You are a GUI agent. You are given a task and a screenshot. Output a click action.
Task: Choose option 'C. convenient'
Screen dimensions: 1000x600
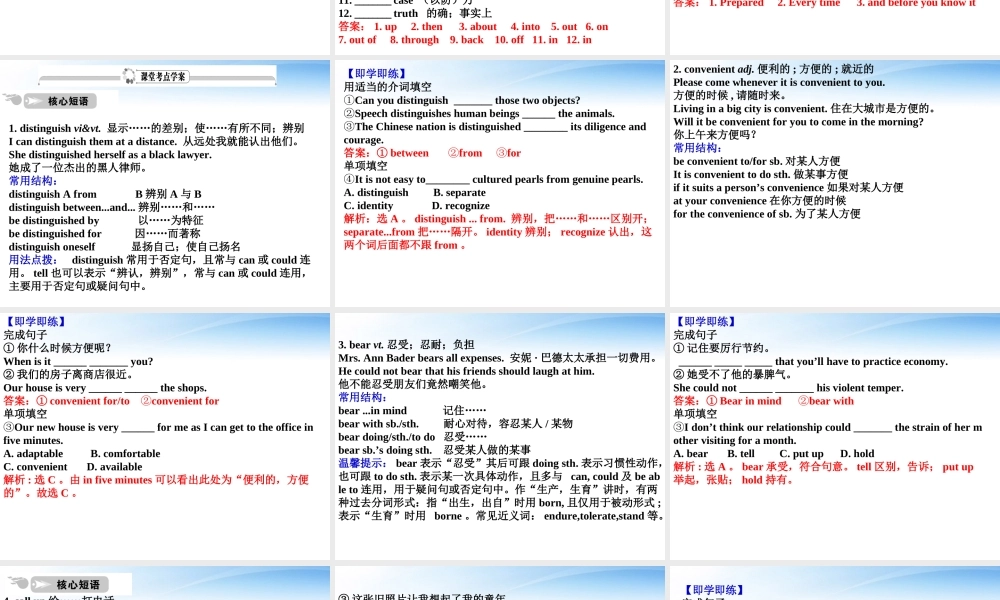[x=35, y=467]
